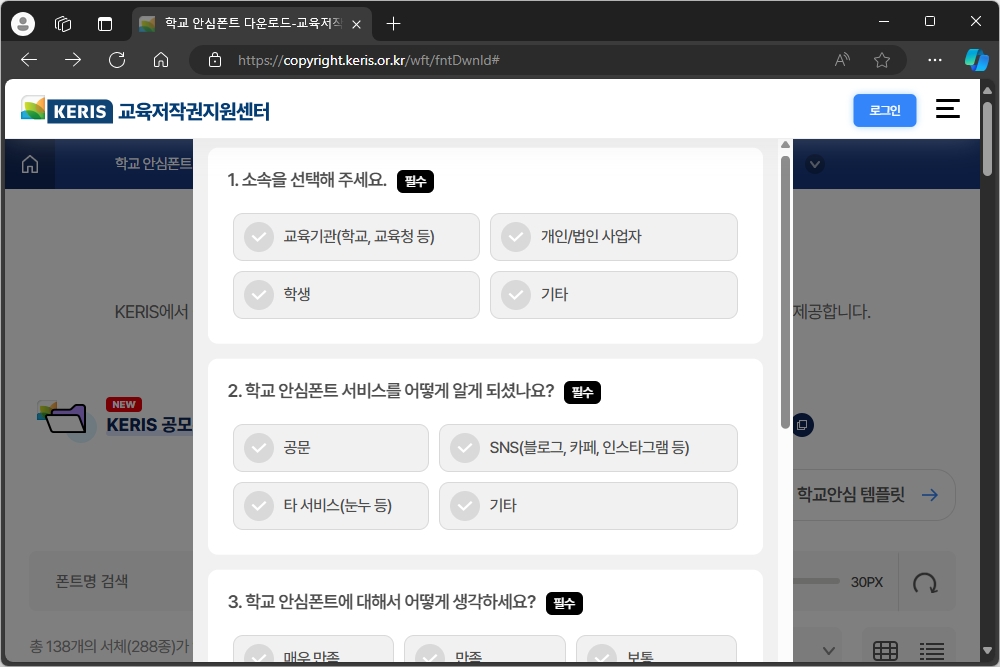
Task: Click the question 3 안심폰트 heading text
Action: [x=381, y=601]
